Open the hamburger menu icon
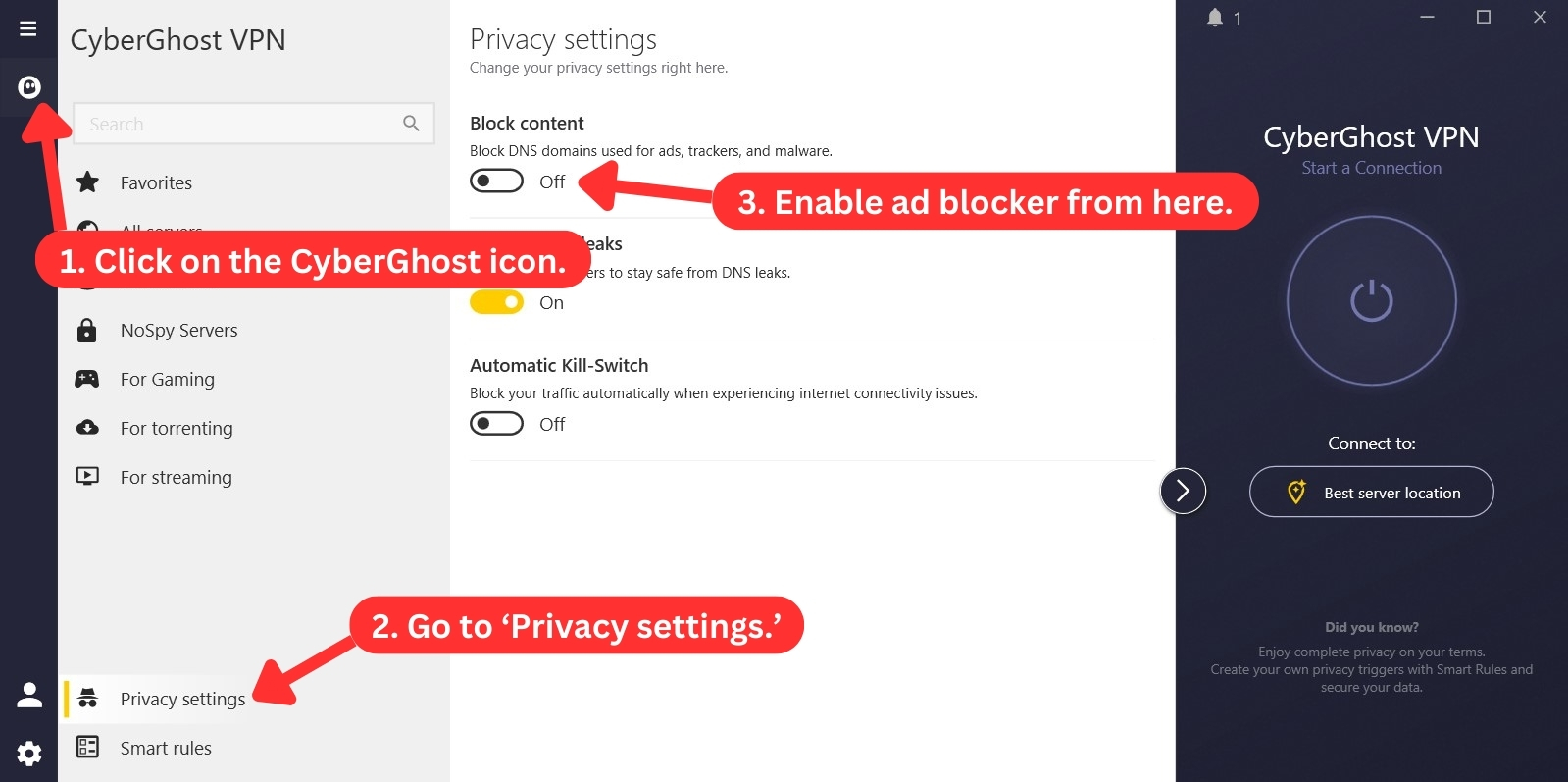Viewport: 1568px width, 782px height. tap(28, 28)
